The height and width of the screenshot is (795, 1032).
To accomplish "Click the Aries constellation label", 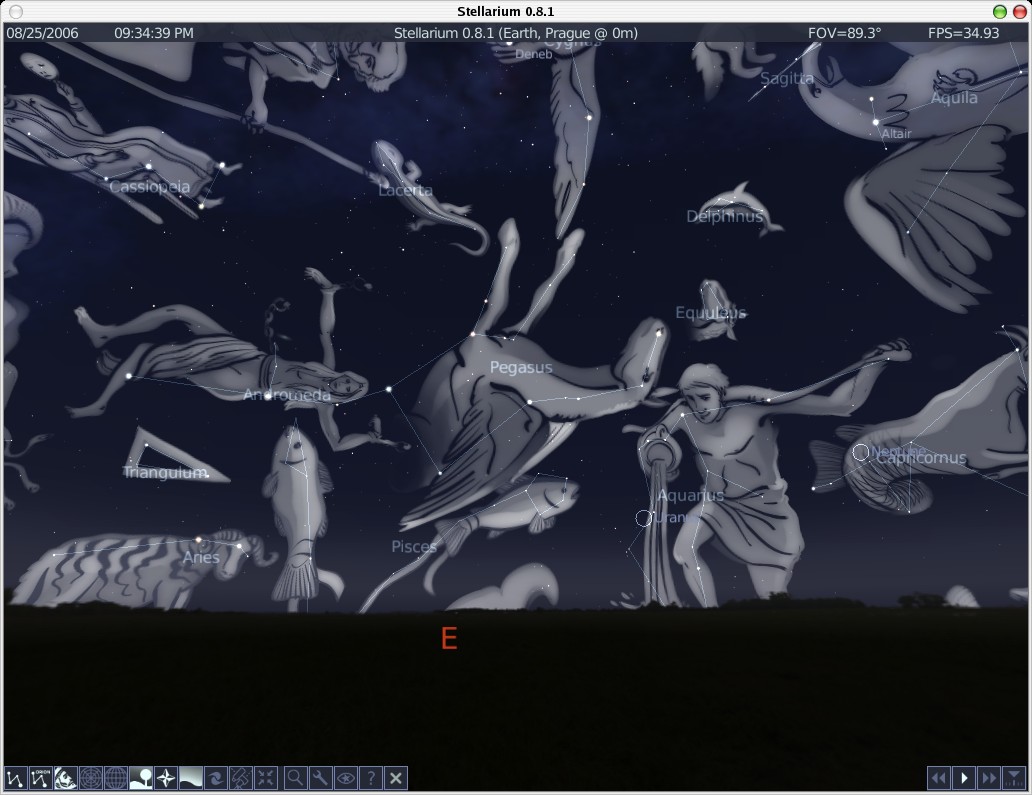I will tap(201, 557).
